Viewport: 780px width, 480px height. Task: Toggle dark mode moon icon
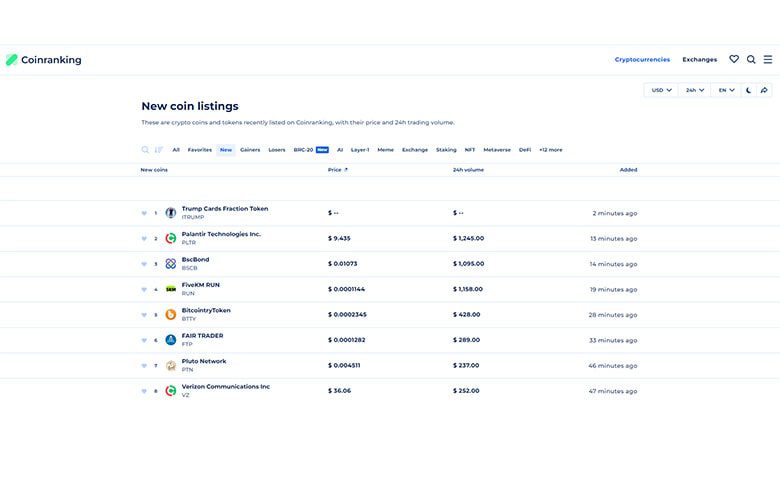(x=749, y=90)
